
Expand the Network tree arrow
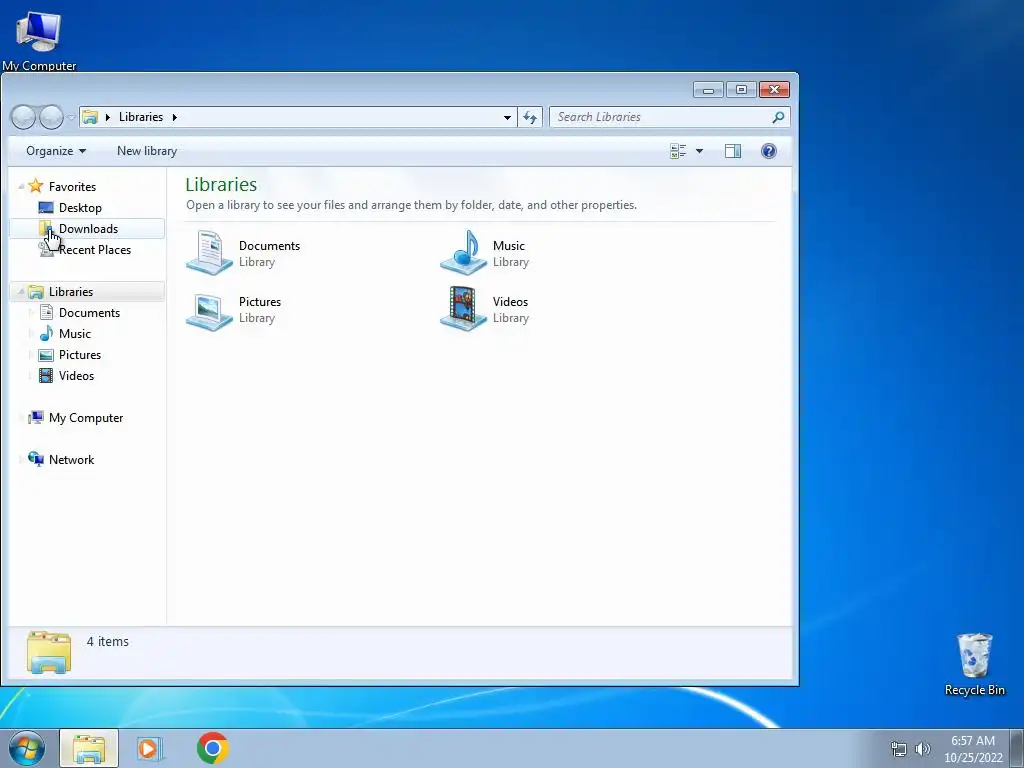click(21, 460)
